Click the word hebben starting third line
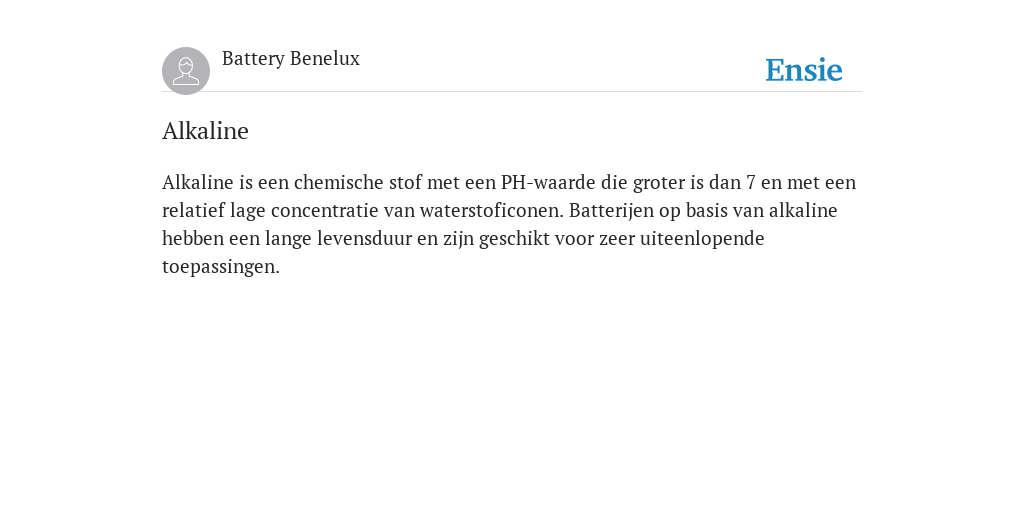Image resolution: width=1024 pixels, height=512 pixels. [193, 238]
